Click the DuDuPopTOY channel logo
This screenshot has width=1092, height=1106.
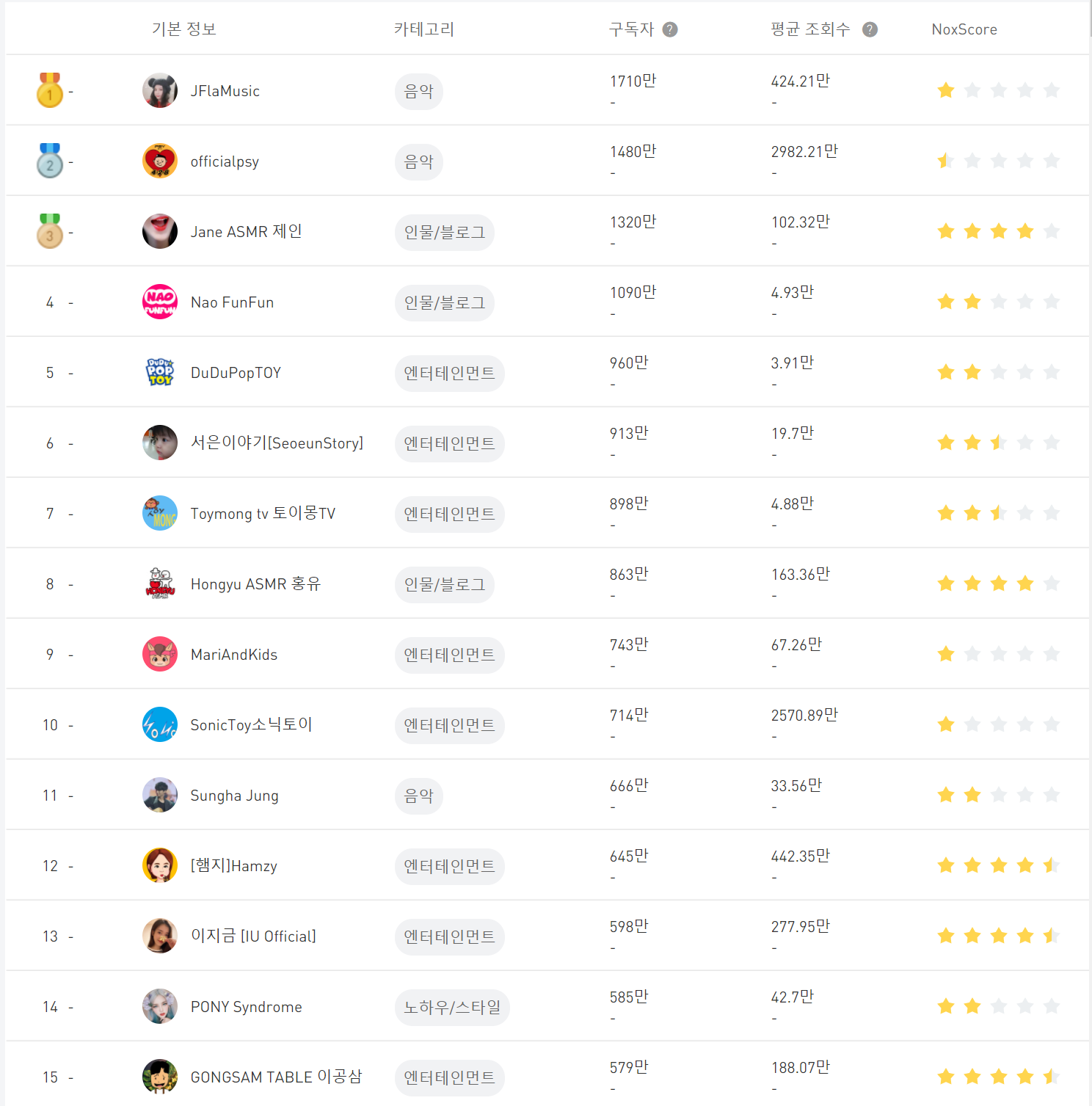pyautogui.click(x=160, y=372)
